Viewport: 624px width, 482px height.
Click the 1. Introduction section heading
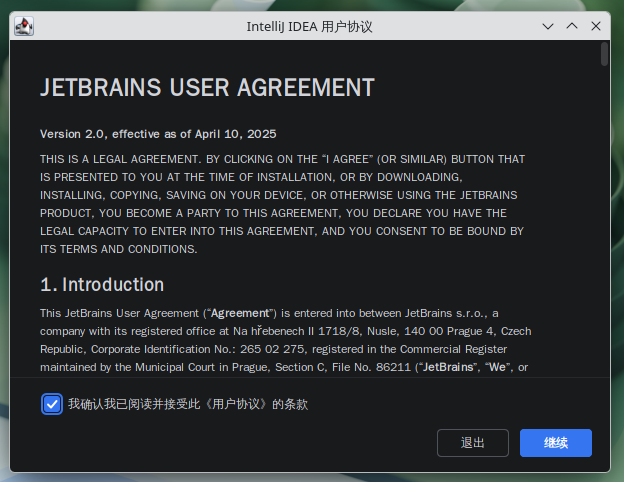point(102,285)
